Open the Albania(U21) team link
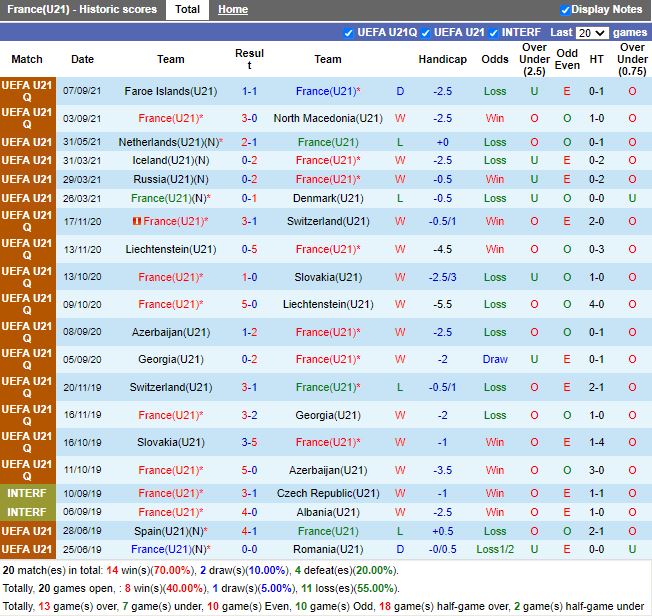The image size is (652, 616). (328, 512)
